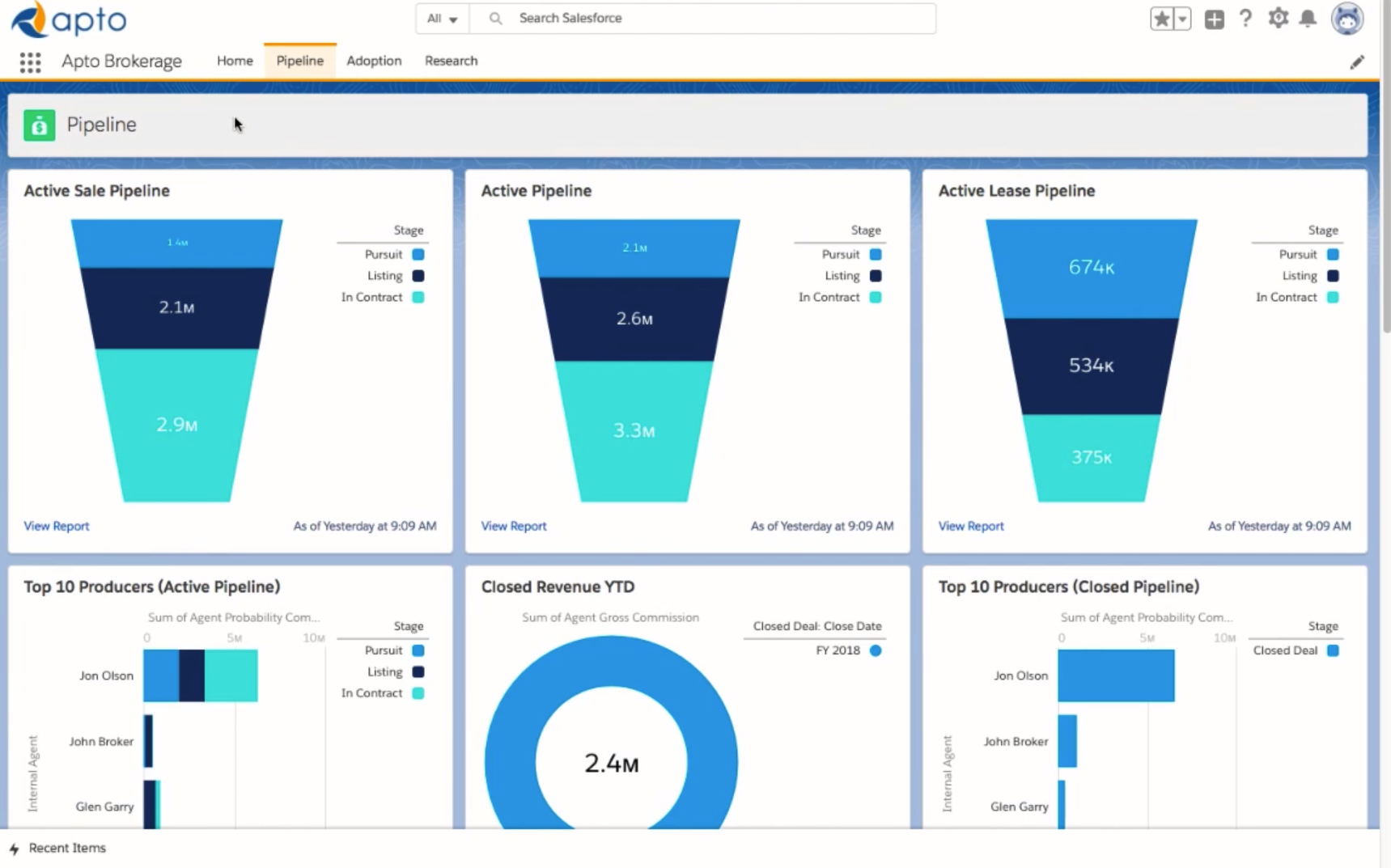1391x868 pixels.
Task: Click Listing swatch in Active Lease Pipeline legend
Action: point(1333,276)
